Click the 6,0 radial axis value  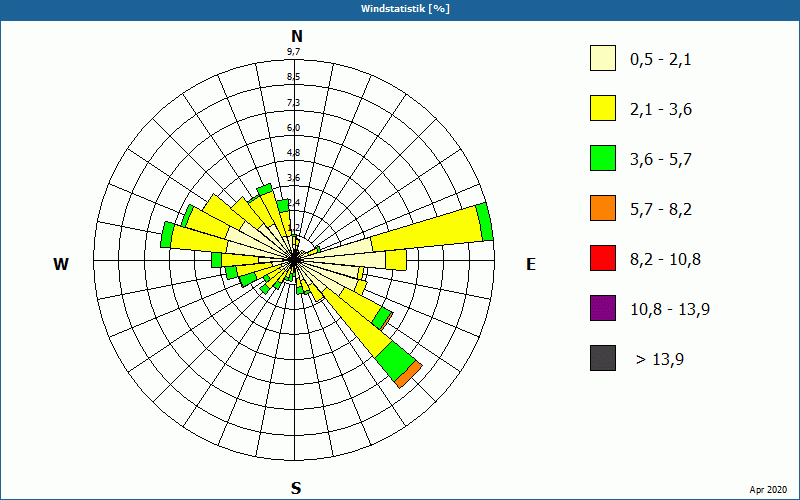point(293,128)
